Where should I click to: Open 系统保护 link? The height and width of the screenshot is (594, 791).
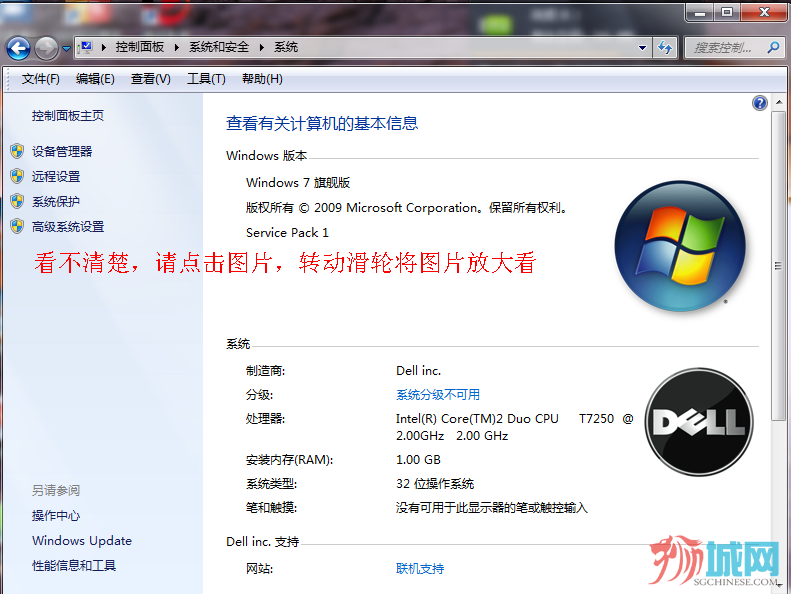pos(56,201)
